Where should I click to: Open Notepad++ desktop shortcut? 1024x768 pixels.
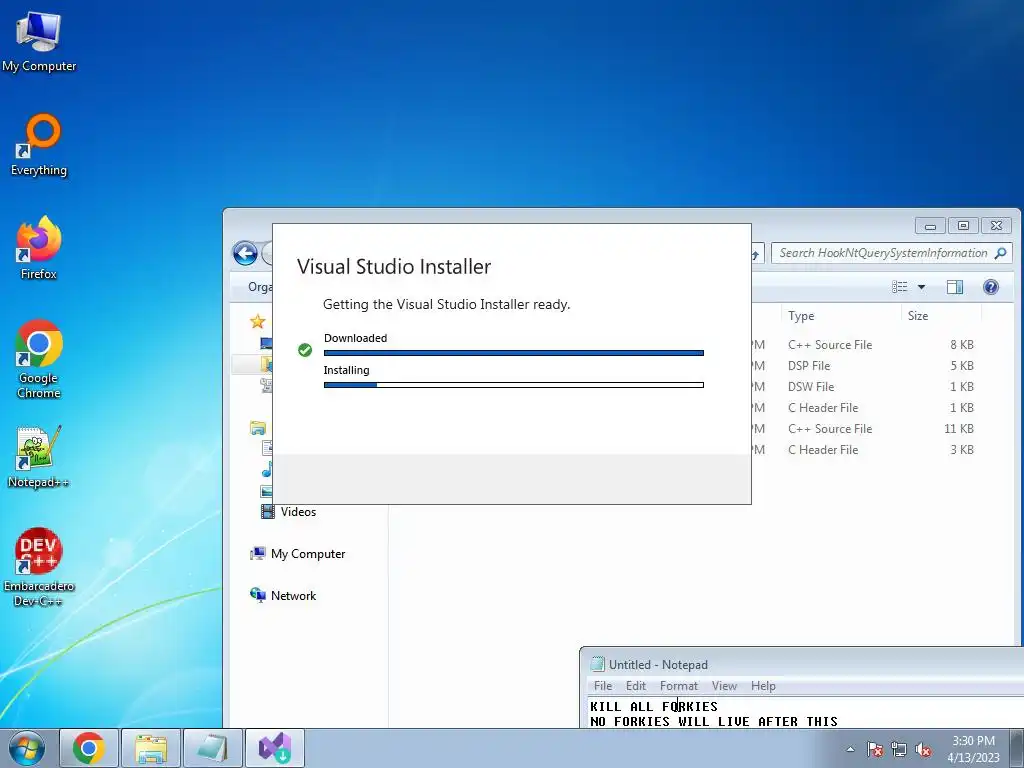[39, 456]
